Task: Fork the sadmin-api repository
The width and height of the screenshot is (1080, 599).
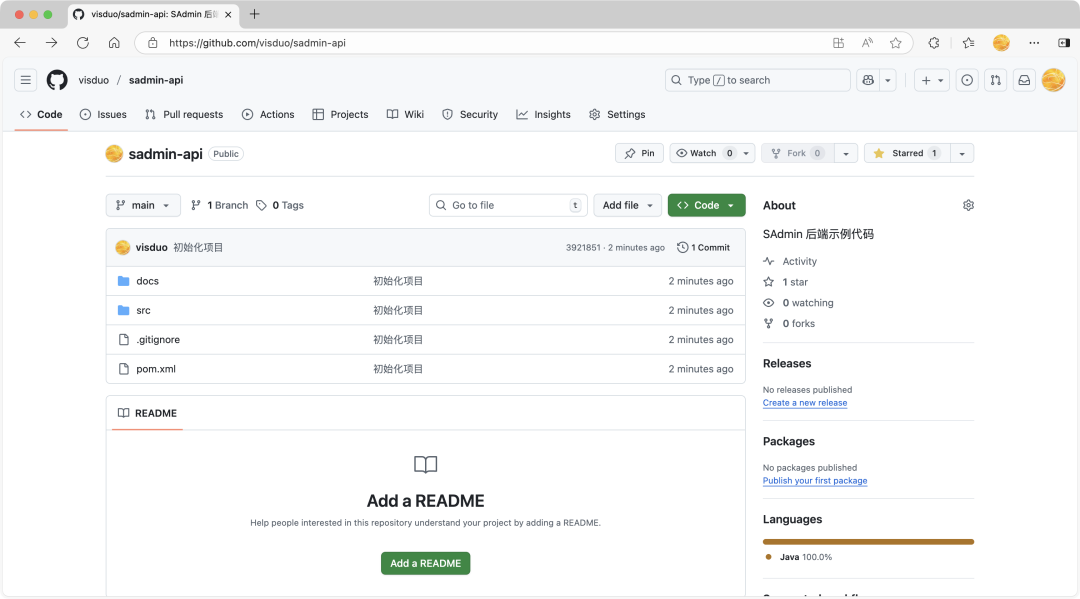Action: (797, 153)
